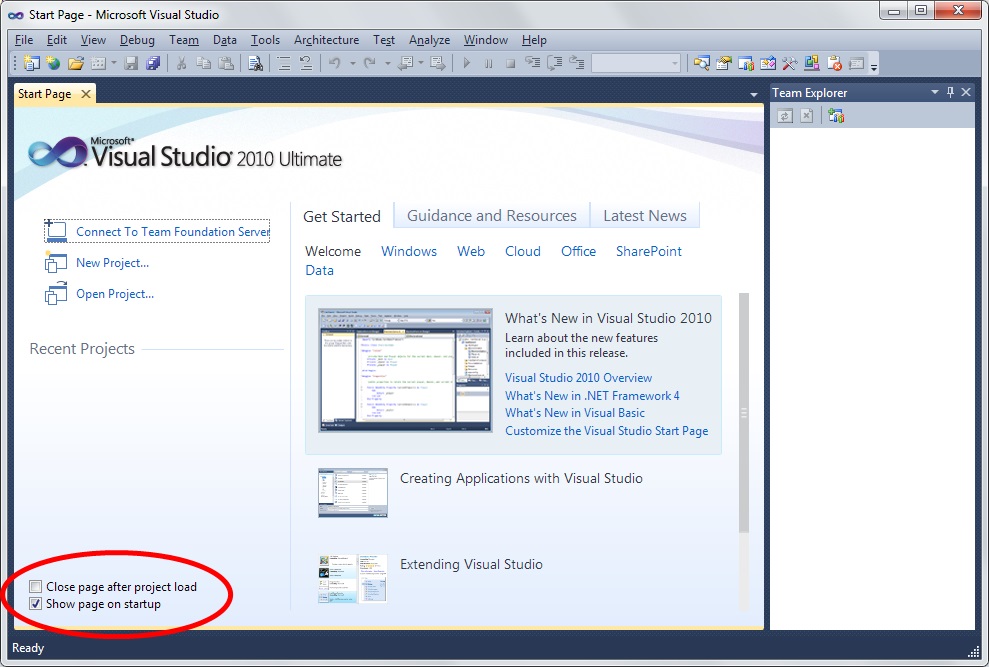Click Refresh icon in Team Explorer
989x667 pixels.
pos(785,116)
